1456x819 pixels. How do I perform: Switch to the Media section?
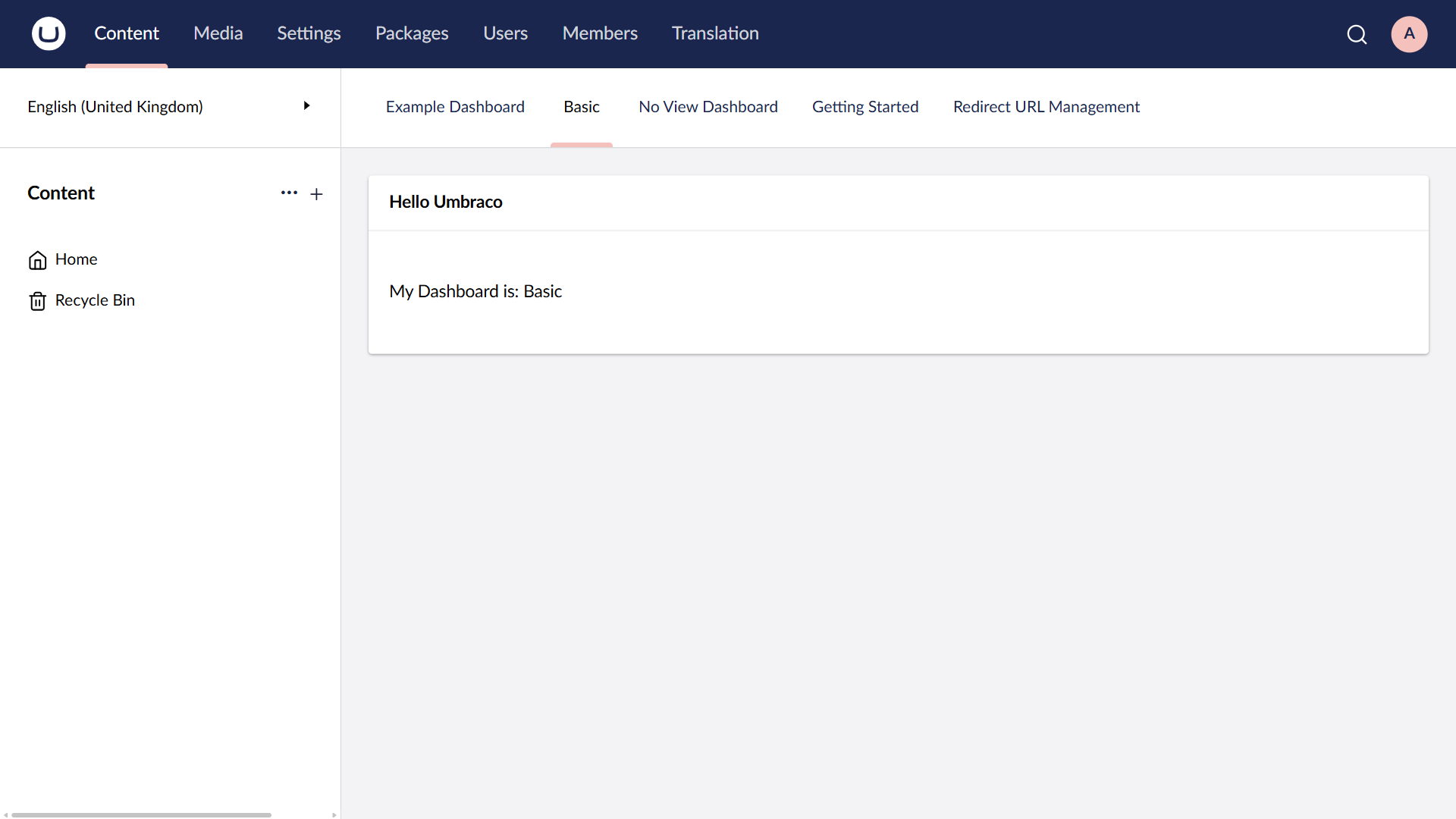(x=218, y=33)
